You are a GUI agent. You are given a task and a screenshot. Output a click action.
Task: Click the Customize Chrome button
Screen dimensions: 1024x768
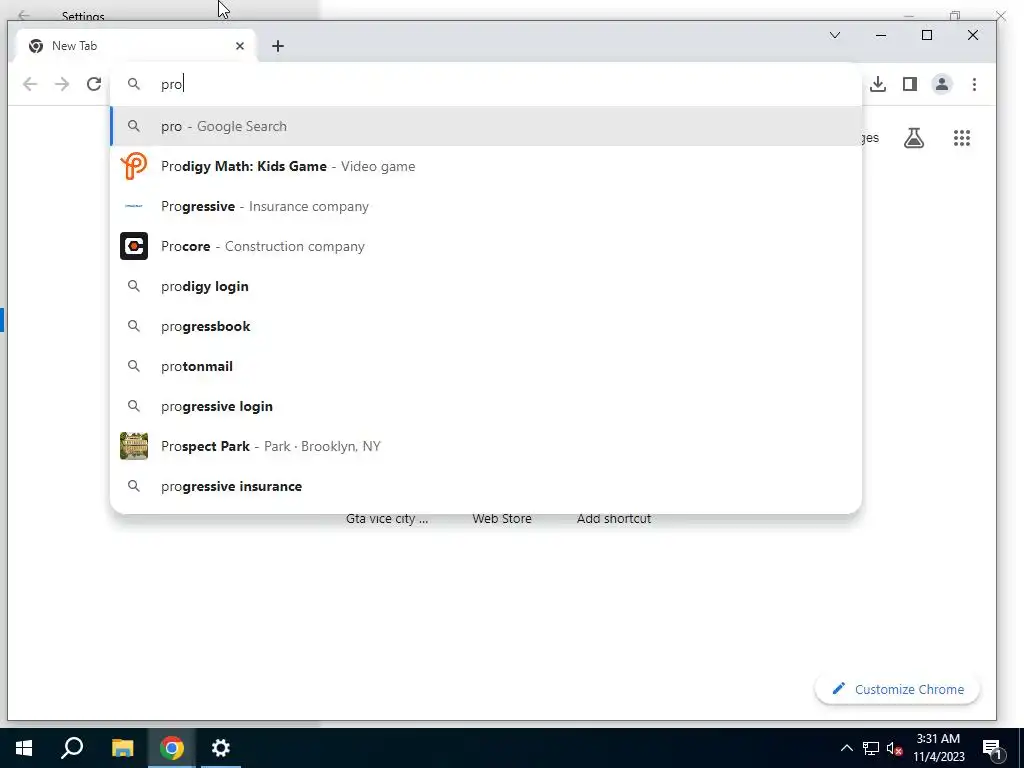click(x=897, y=689)
